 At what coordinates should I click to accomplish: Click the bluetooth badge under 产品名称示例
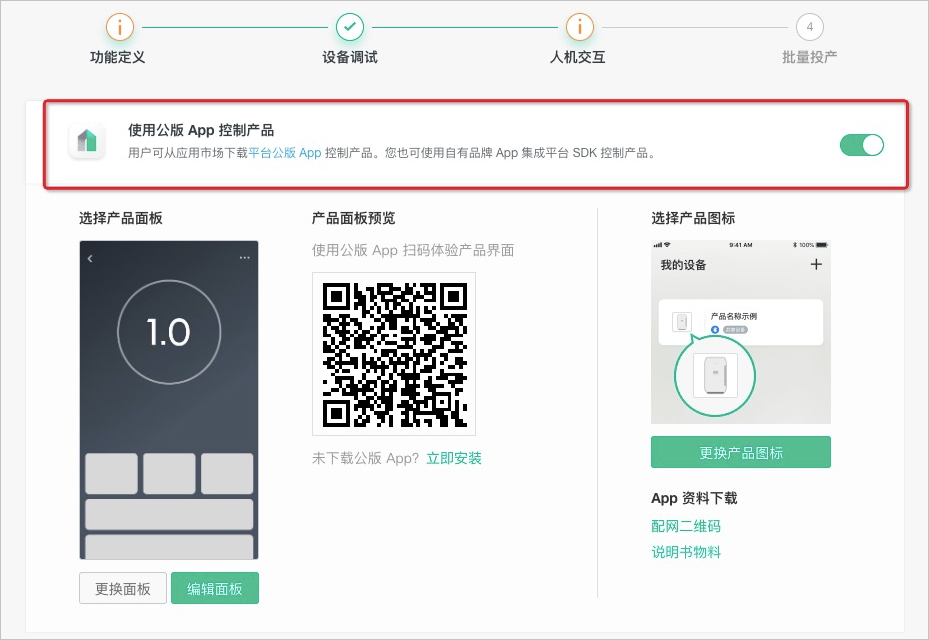[x=715, y=329]
